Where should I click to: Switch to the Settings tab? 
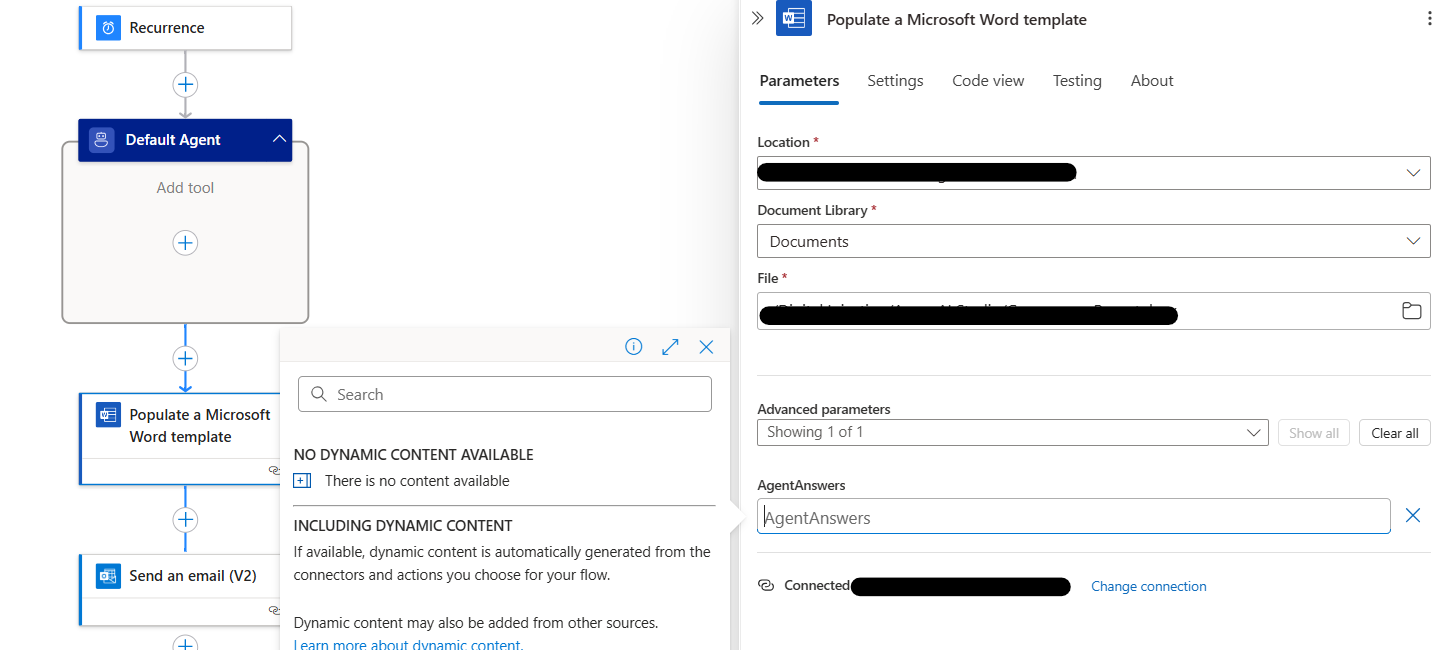point(895,81)
